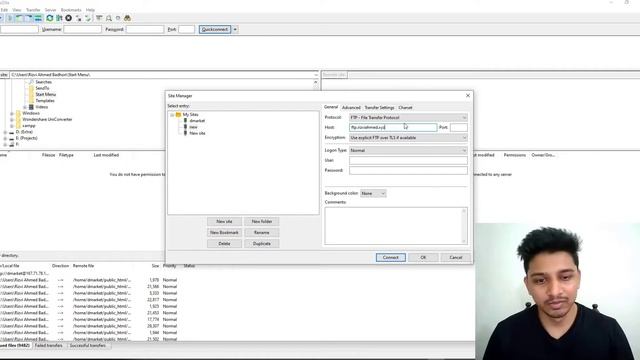Screen dimensions: 640x360
Task: Click the binoculars file search icon
Action: pyautogui.click(x=127, y=18)
